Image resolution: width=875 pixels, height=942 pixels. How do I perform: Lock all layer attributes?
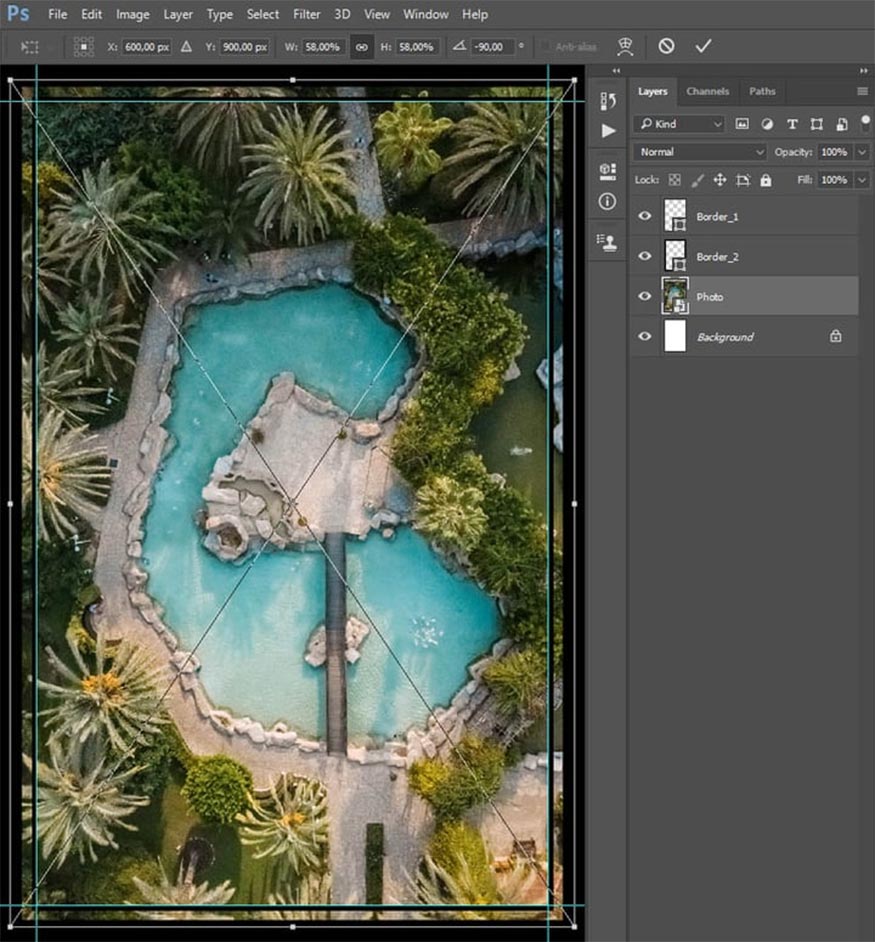pos(766,180)
